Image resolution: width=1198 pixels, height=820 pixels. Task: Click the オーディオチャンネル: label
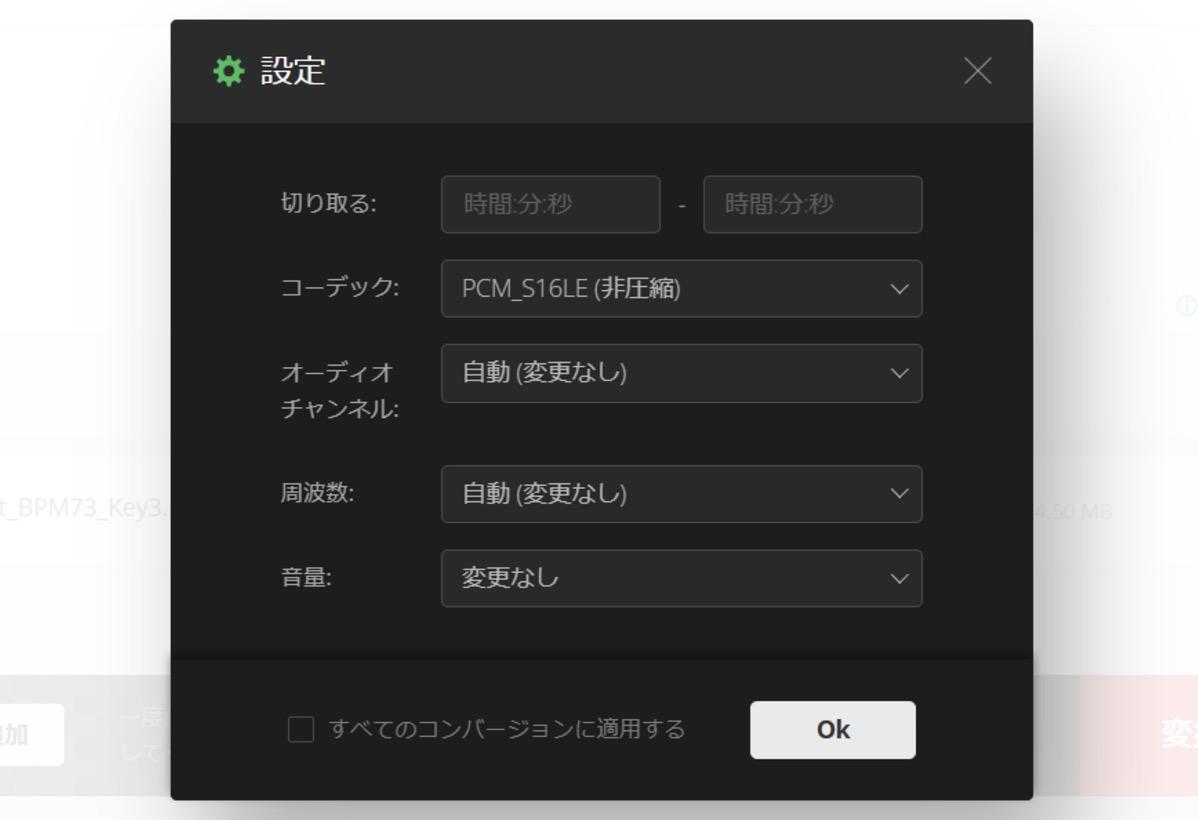pyautogui.click(x=340, y=390)
